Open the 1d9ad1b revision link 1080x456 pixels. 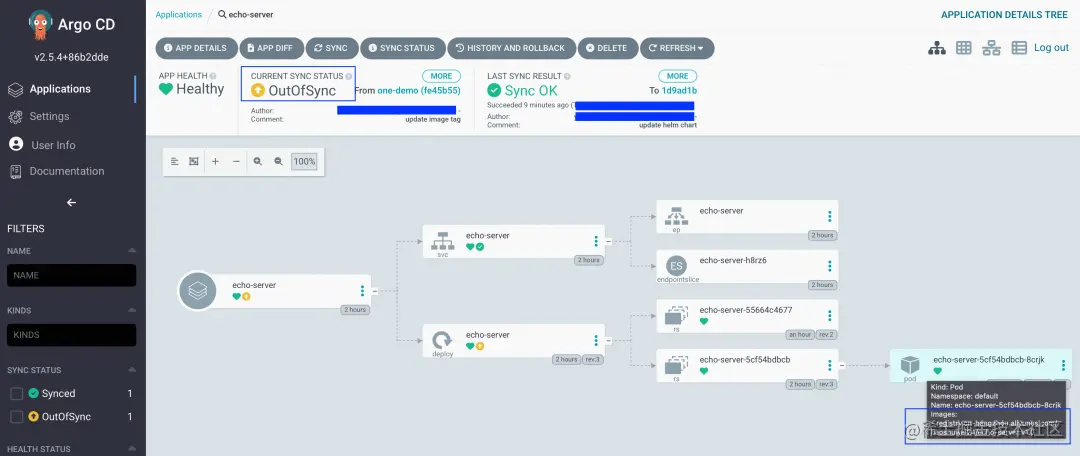click(679, 90)
